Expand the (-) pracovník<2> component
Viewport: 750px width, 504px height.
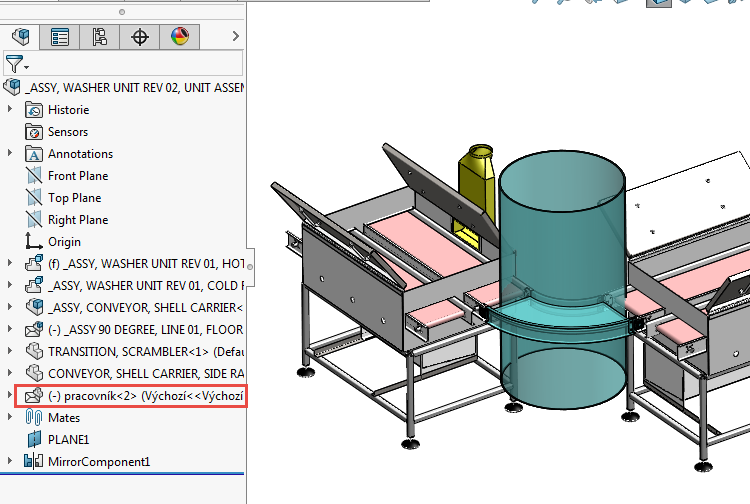pyautogui.click(x=10, y=394)
